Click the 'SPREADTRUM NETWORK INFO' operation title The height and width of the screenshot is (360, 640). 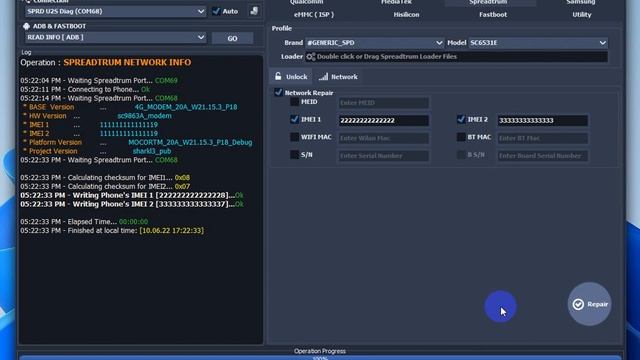pyautogui.click(x=127, y=62)
